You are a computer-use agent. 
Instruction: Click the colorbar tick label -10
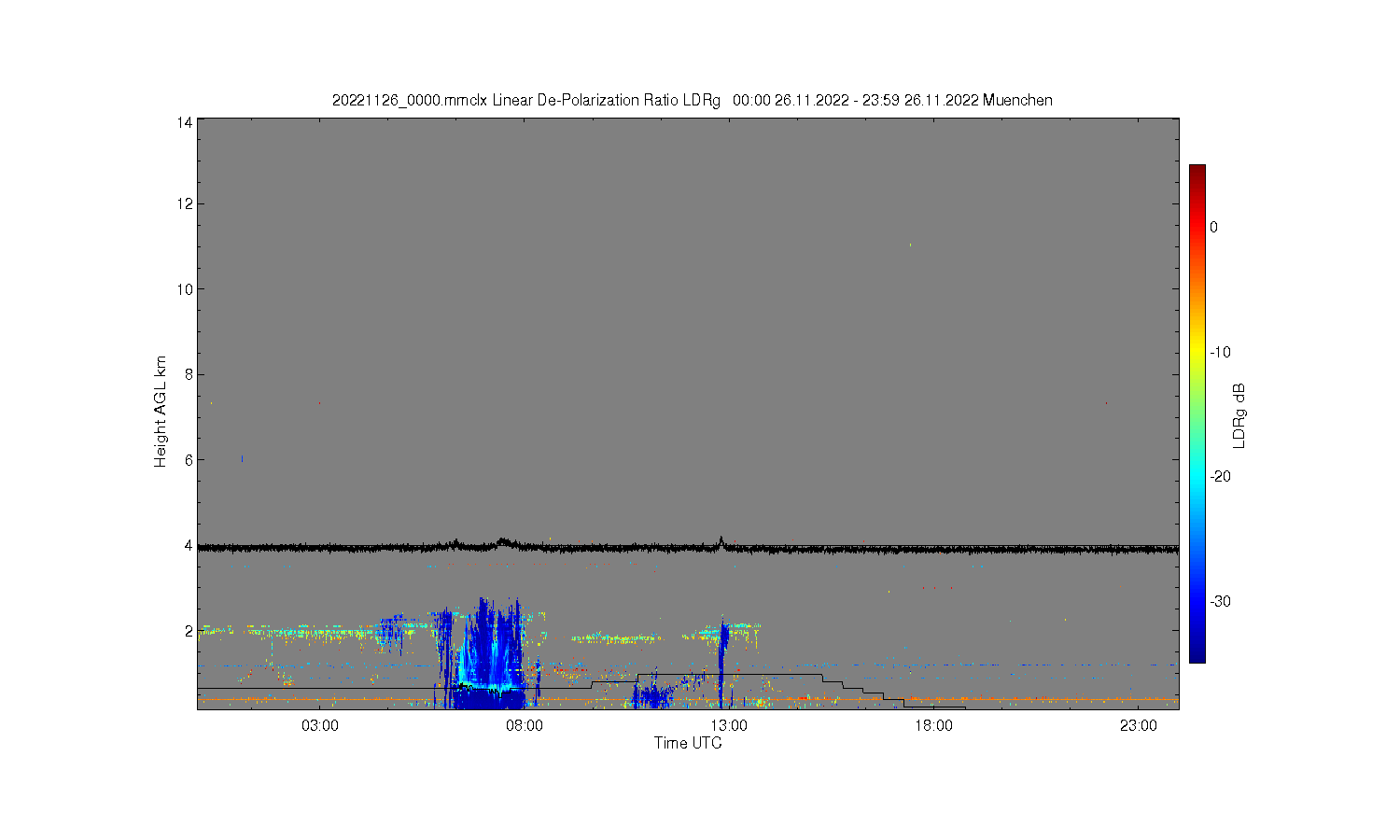tap(1220, 352)
